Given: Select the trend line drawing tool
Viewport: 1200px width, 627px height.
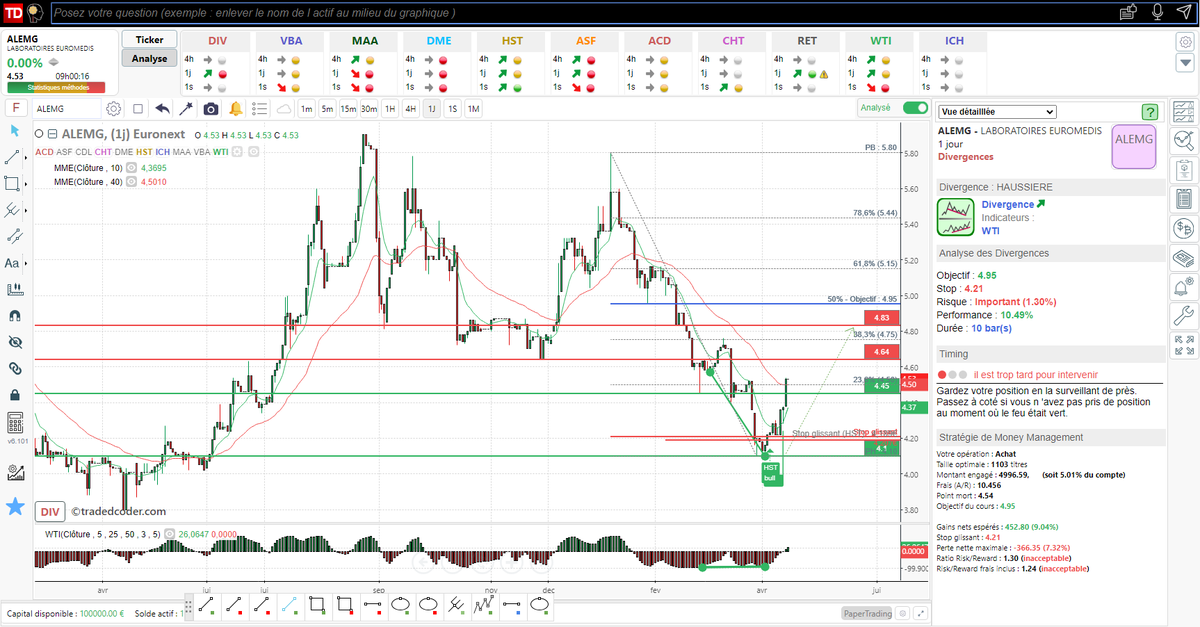Looking at the screenshot, I should (x=13, y=157).
